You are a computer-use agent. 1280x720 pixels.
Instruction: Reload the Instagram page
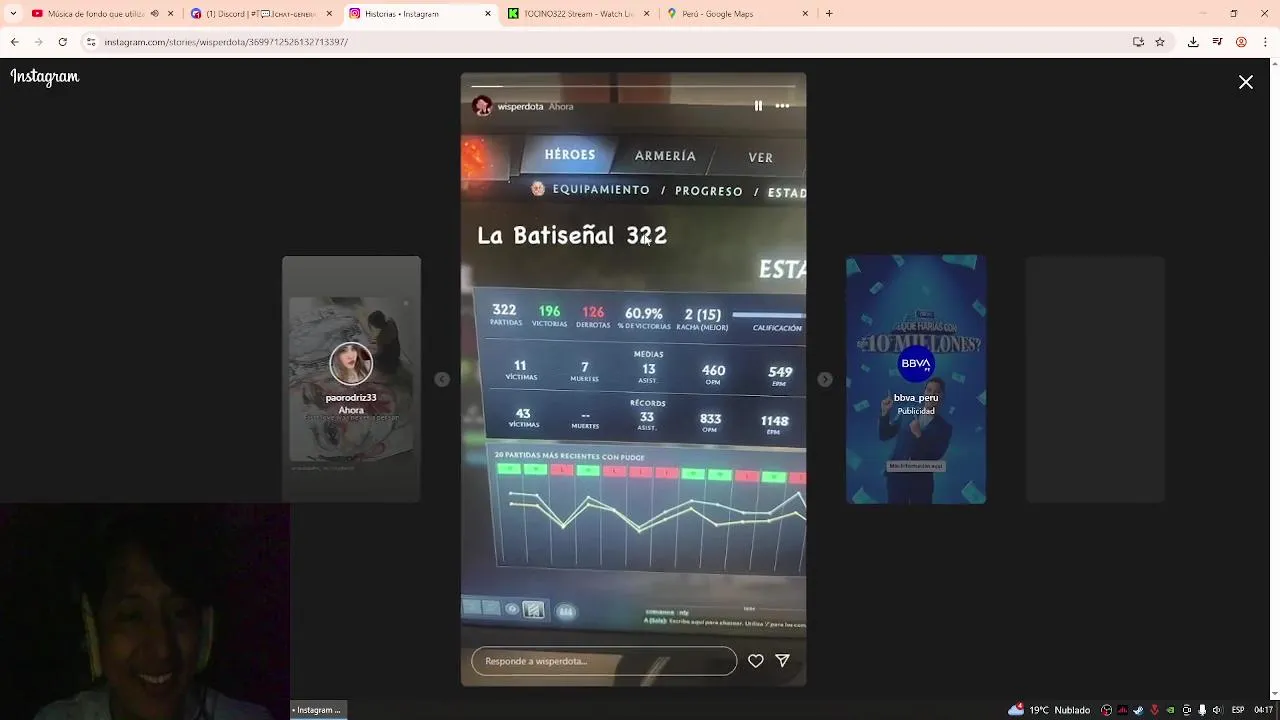[62, 42]
